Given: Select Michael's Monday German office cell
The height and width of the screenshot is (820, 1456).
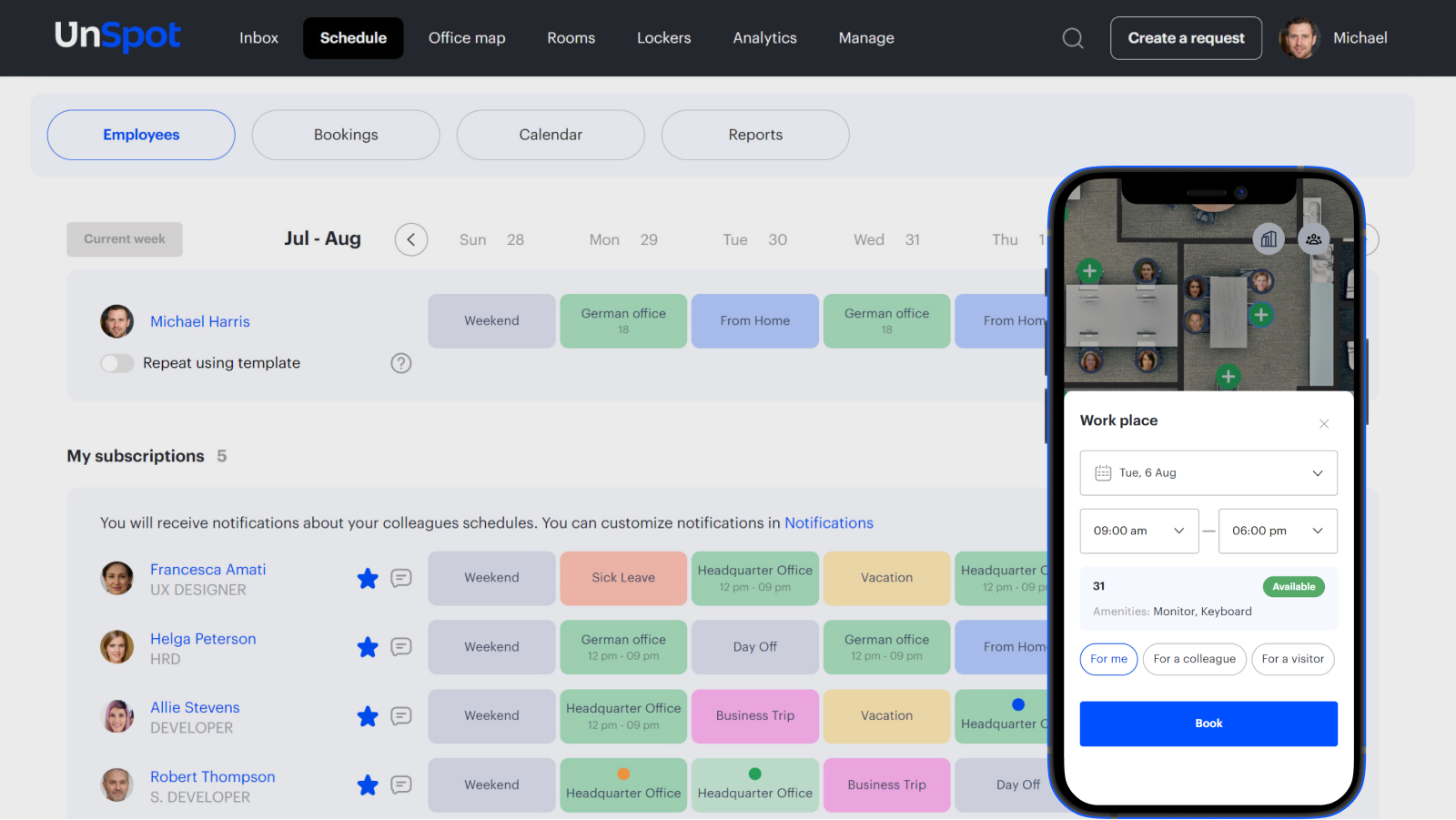Looking at the screenshot, I should click(x=623, y=321).
